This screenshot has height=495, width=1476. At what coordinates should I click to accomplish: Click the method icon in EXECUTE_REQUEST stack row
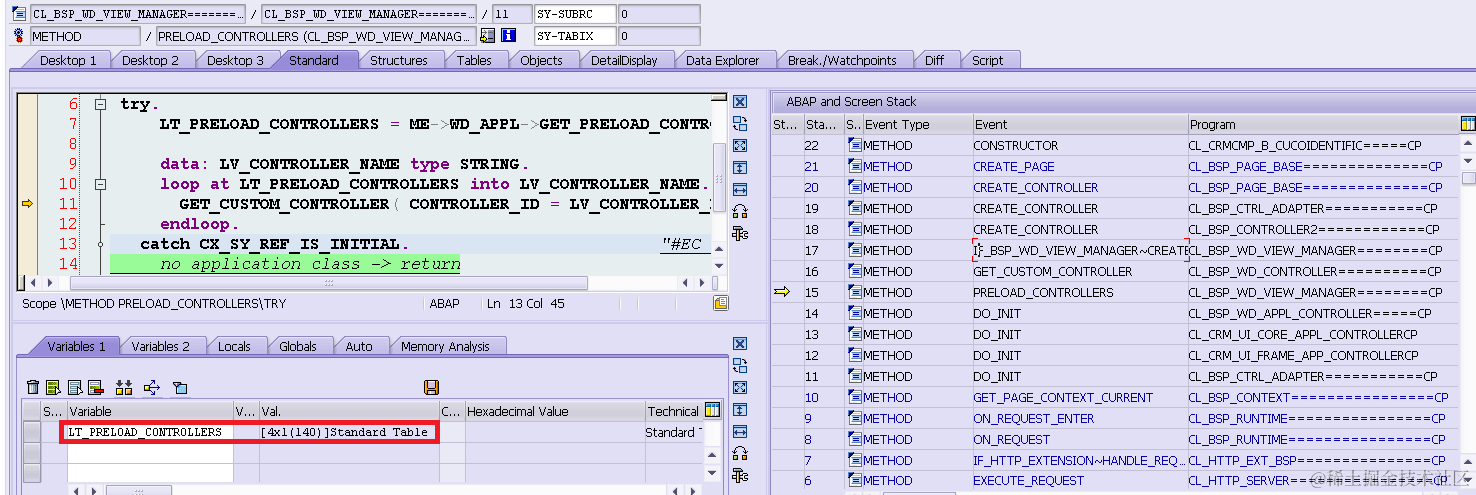point(855,481)
